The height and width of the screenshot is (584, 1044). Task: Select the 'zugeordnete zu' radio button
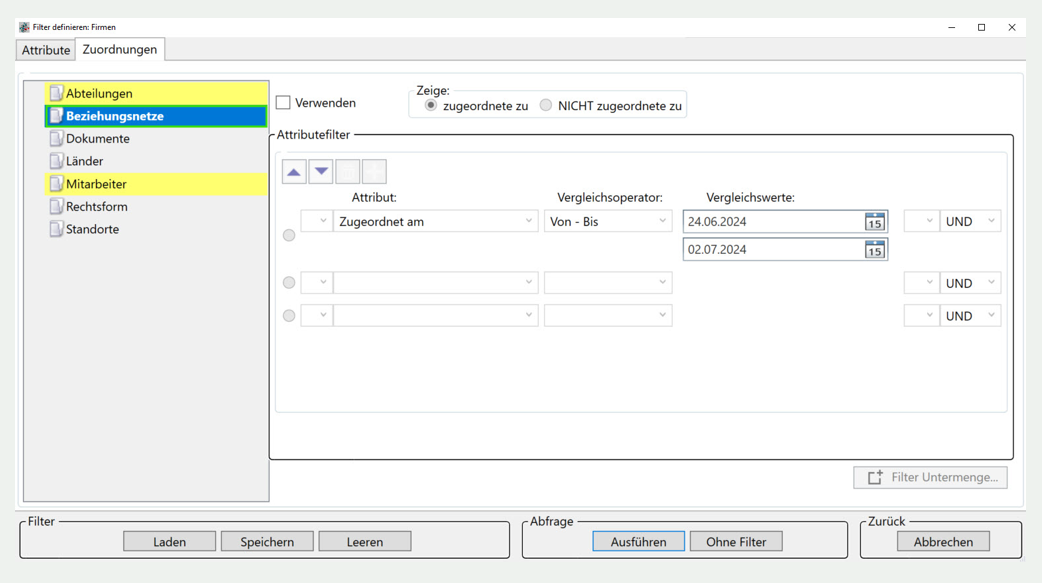pyautogui.click(x=431, y=105)
